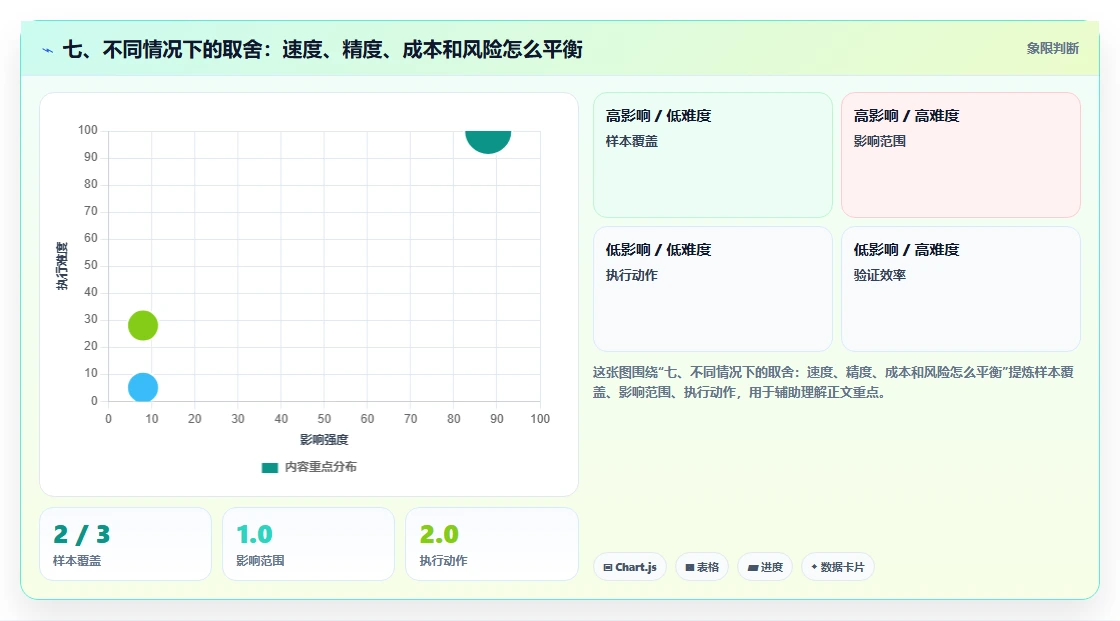Click the 执行动作 text in quadrant card
The width and height of the screenshot is (1120, 621).
[x=631, y=275]
